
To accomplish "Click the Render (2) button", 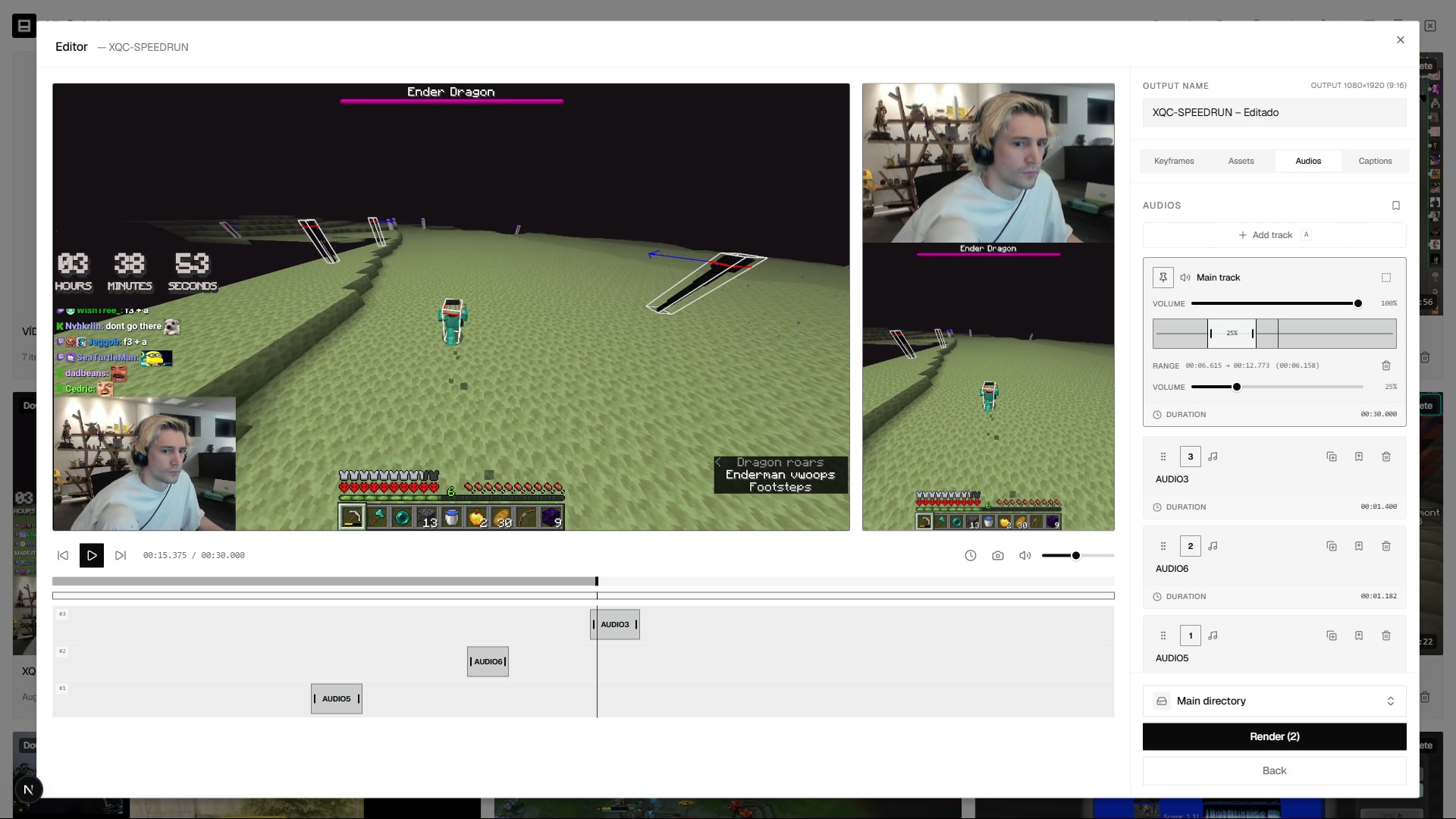I will [1274, 737].
